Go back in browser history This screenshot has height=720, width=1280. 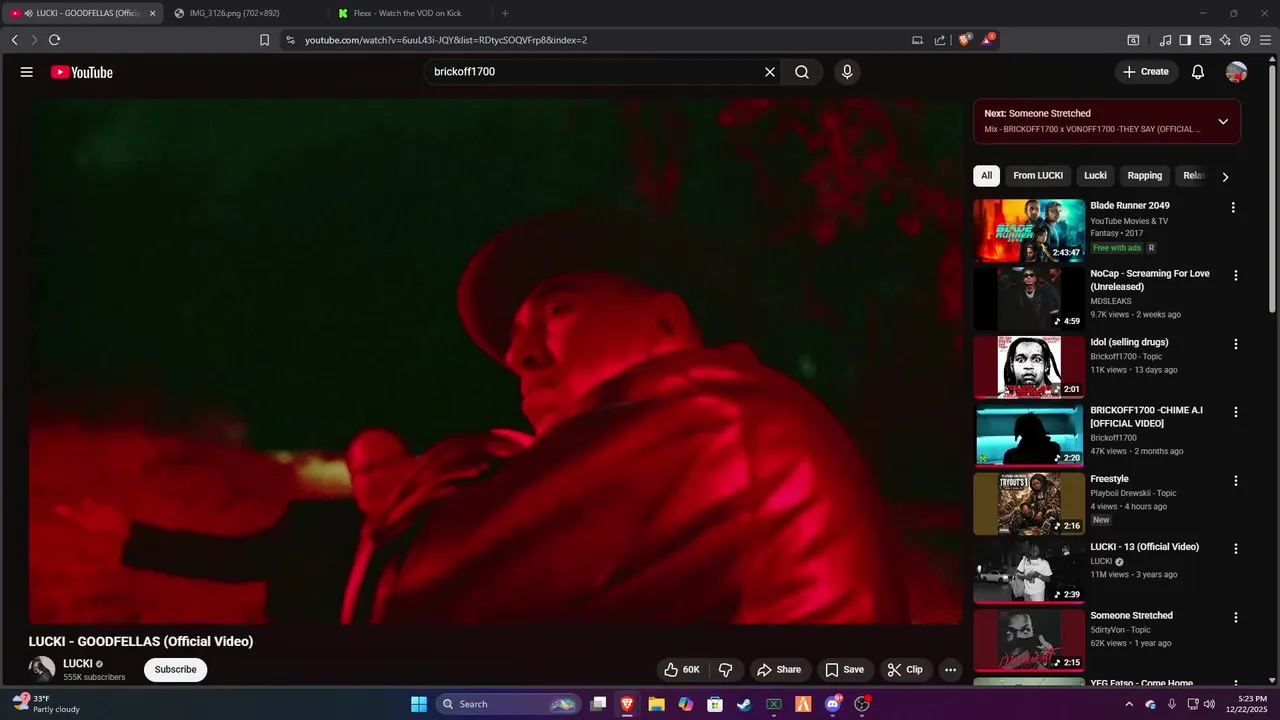(x=14, y=40)
